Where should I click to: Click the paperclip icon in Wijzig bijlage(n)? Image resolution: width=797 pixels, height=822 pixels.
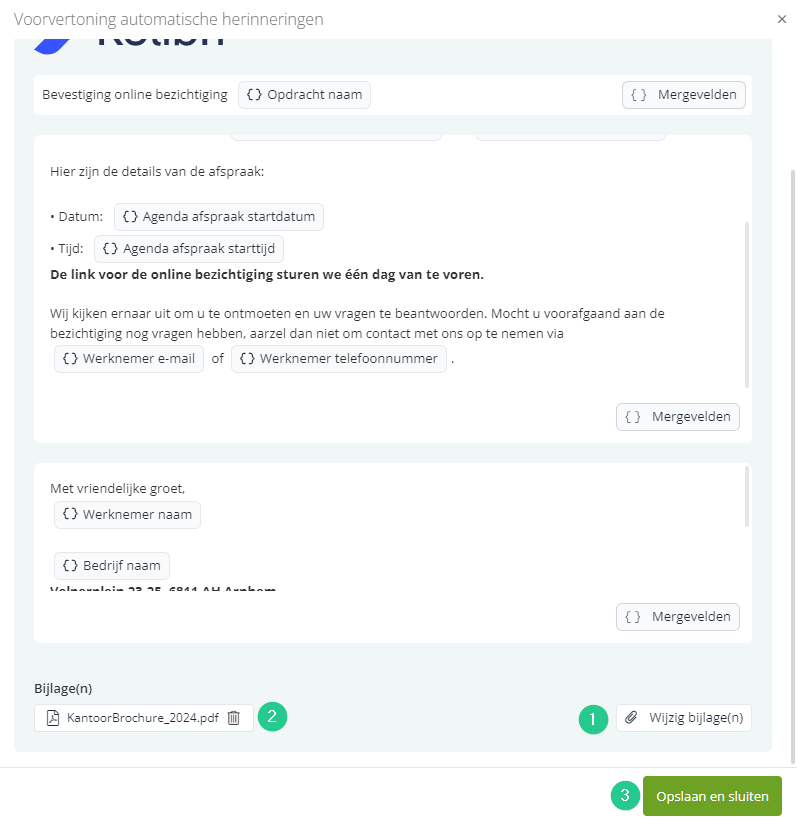(631, 717)
